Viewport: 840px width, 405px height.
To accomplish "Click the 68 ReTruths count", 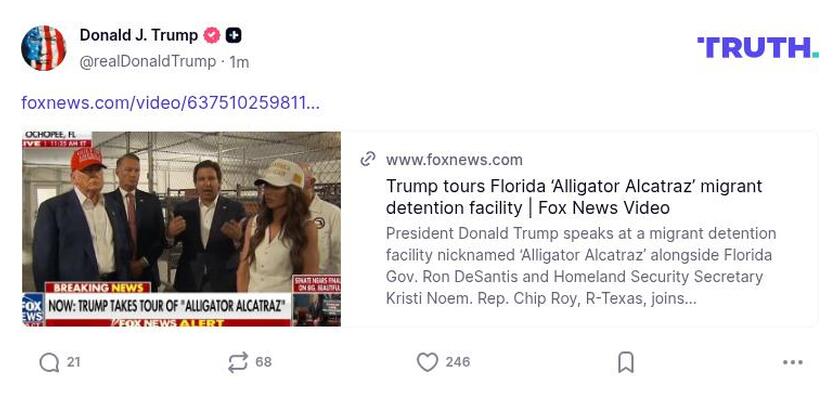I will (x=263, y=362).
